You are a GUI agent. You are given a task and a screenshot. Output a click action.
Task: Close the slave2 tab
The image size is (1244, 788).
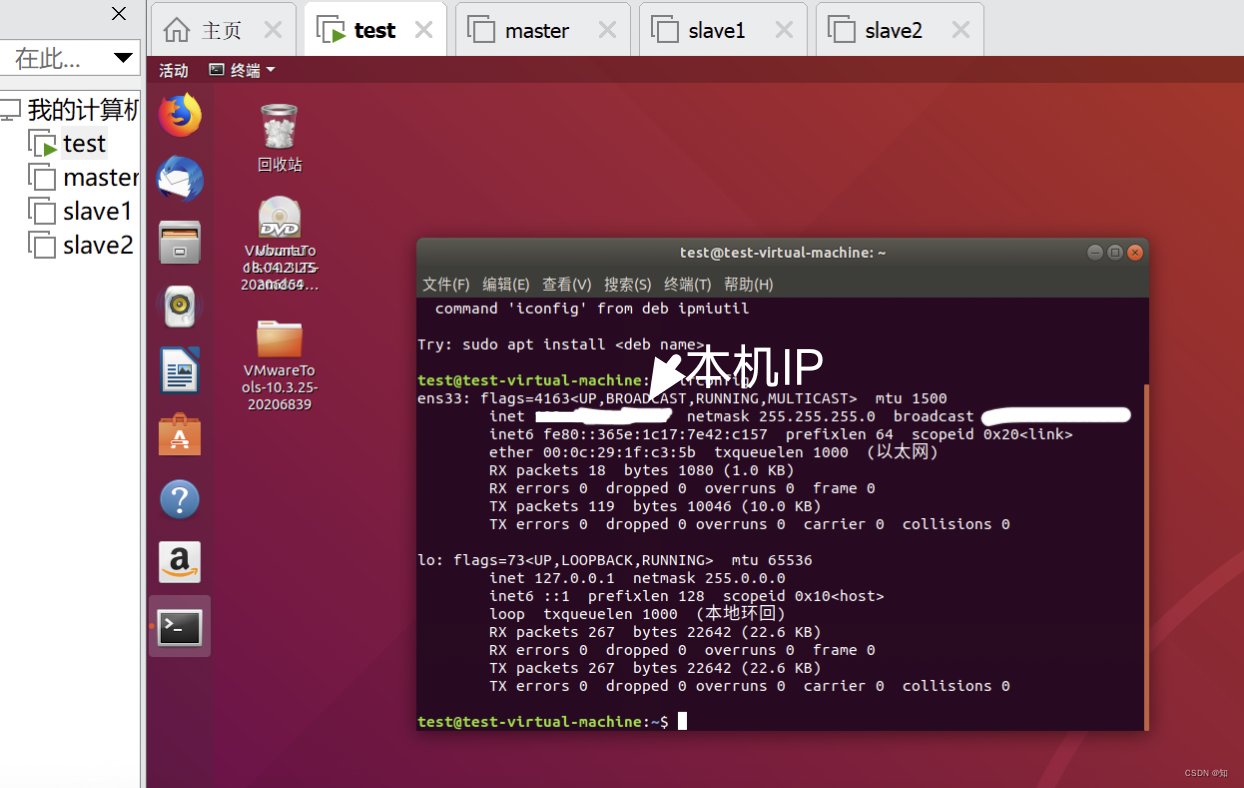(x=961, y=30)
